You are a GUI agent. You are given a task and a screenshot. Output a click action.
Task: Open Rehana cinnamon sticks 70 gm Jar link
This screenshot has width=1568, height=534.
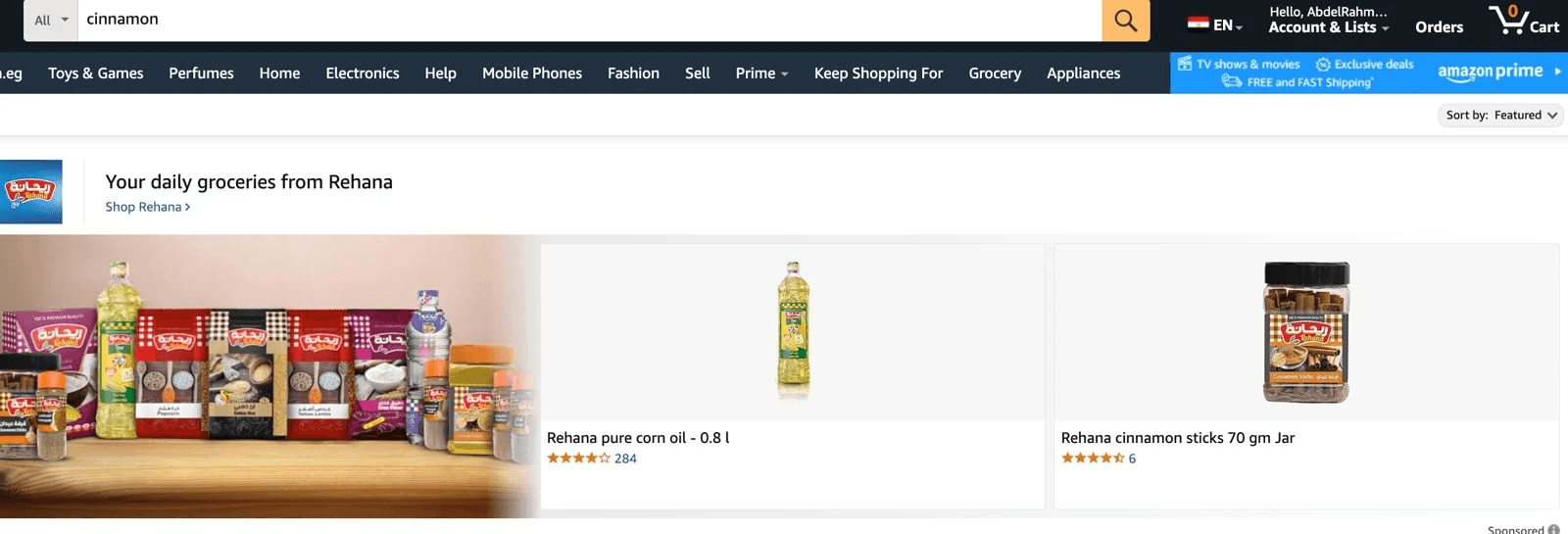[x=1178, y=438]
